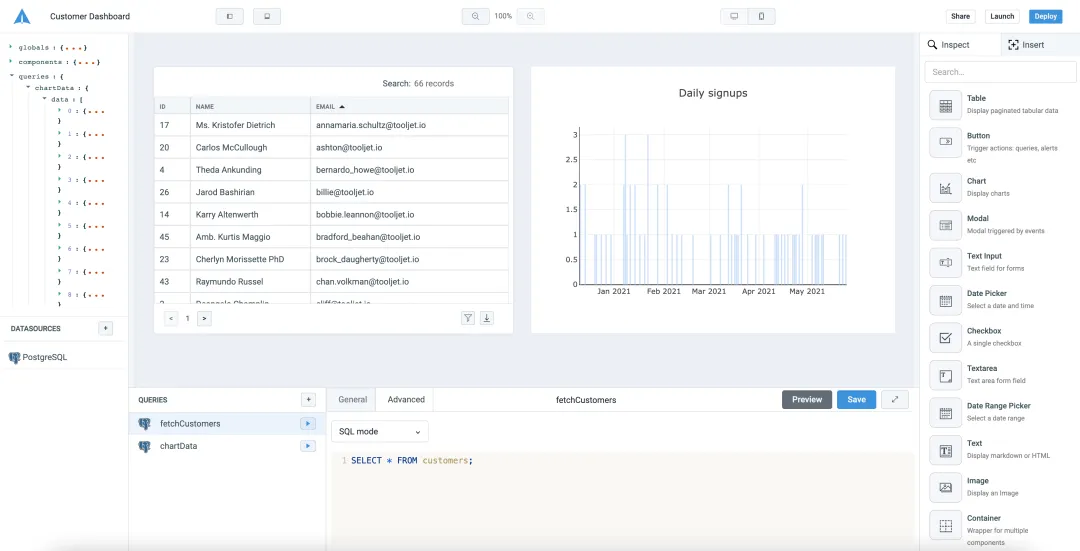This screenshot has width=1080, height=551.
Task: Select the Button component icon
Action: coord(946,141)
